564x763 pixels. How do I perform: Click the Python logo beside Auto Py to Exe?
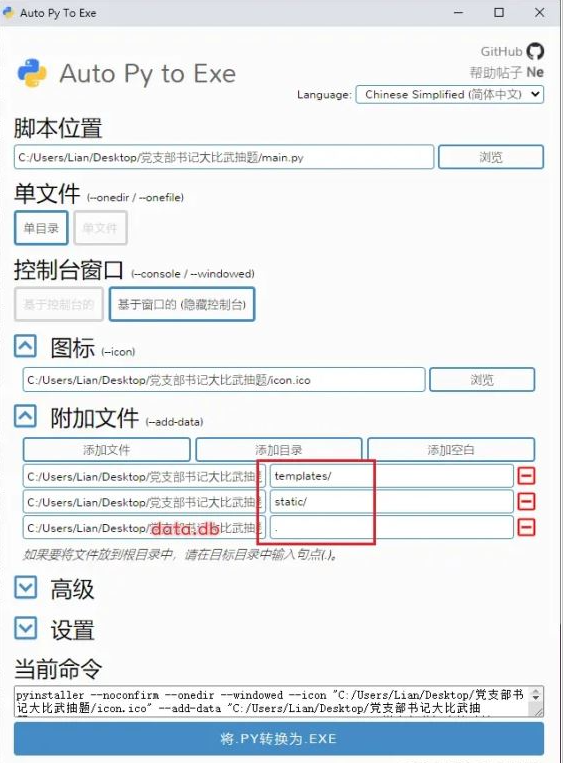click(x=32, y=73)
